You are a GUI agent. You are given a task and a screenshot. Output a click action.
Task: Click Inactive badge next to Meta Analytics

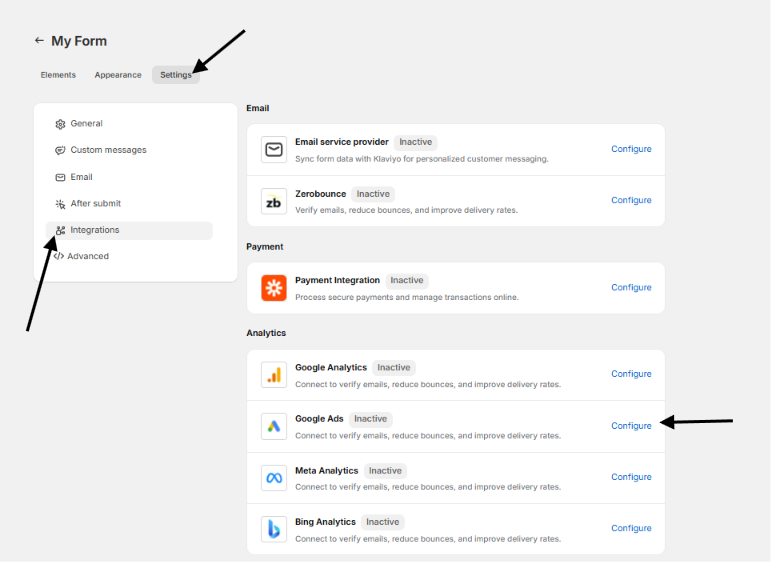385,471
